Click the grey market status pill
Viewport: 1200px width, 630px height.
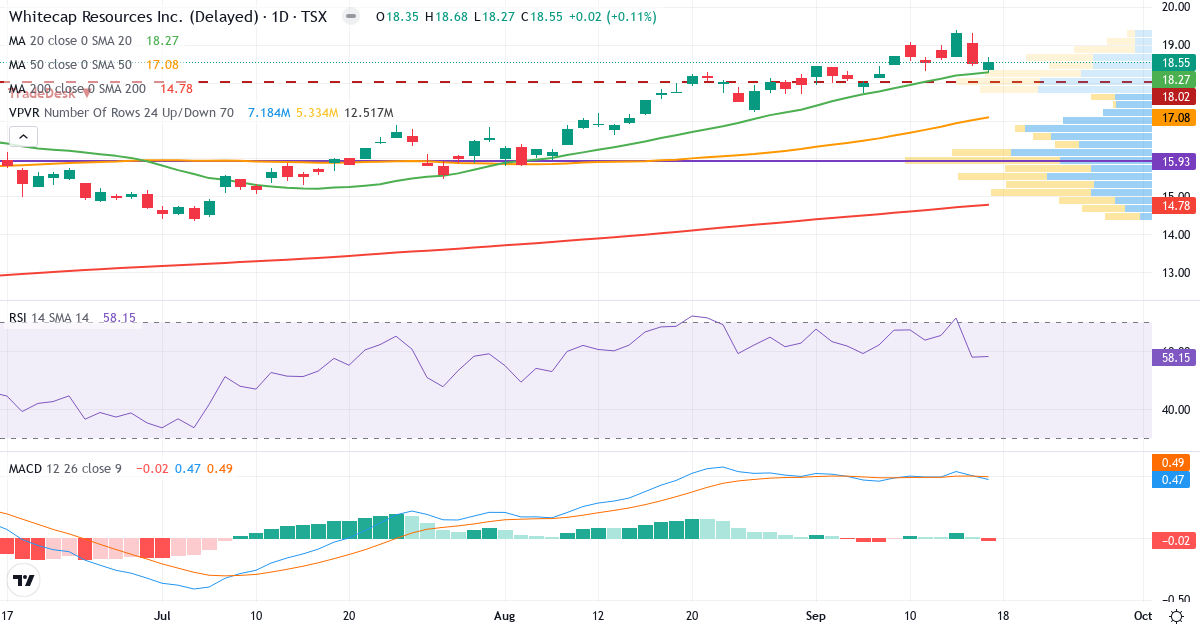click(x=350, y=17)
